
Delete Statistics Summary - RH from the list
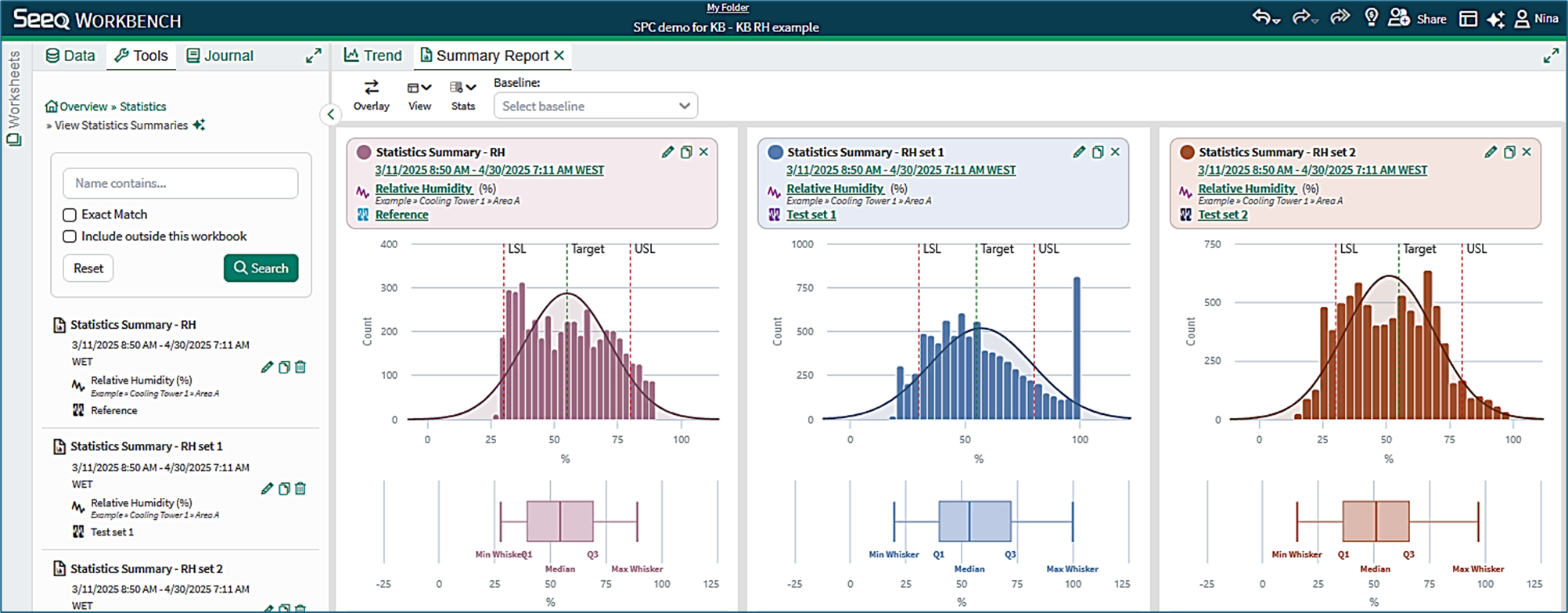pos(300,367)
